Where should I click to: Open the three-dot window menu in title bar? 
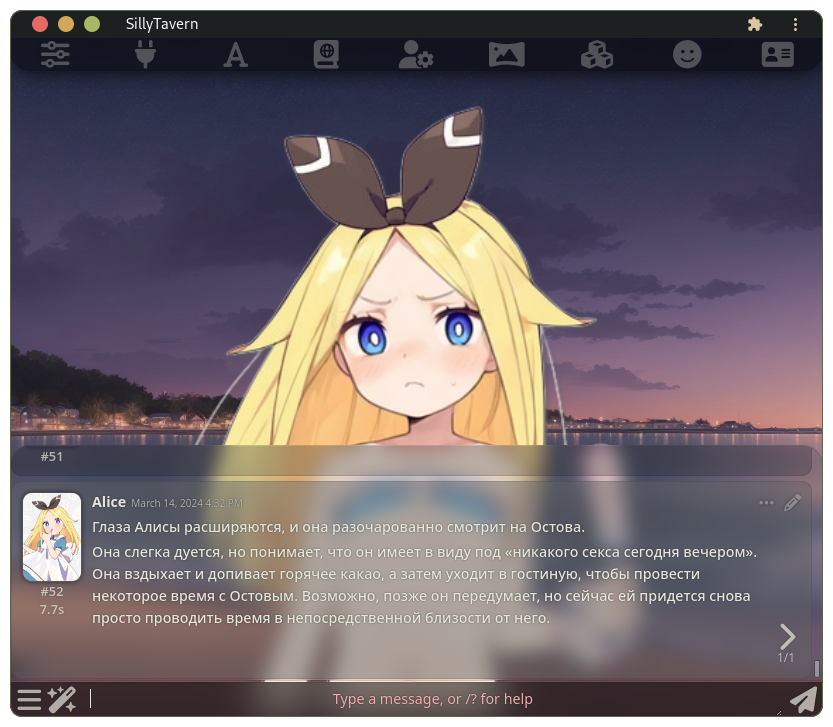point(795,24)
